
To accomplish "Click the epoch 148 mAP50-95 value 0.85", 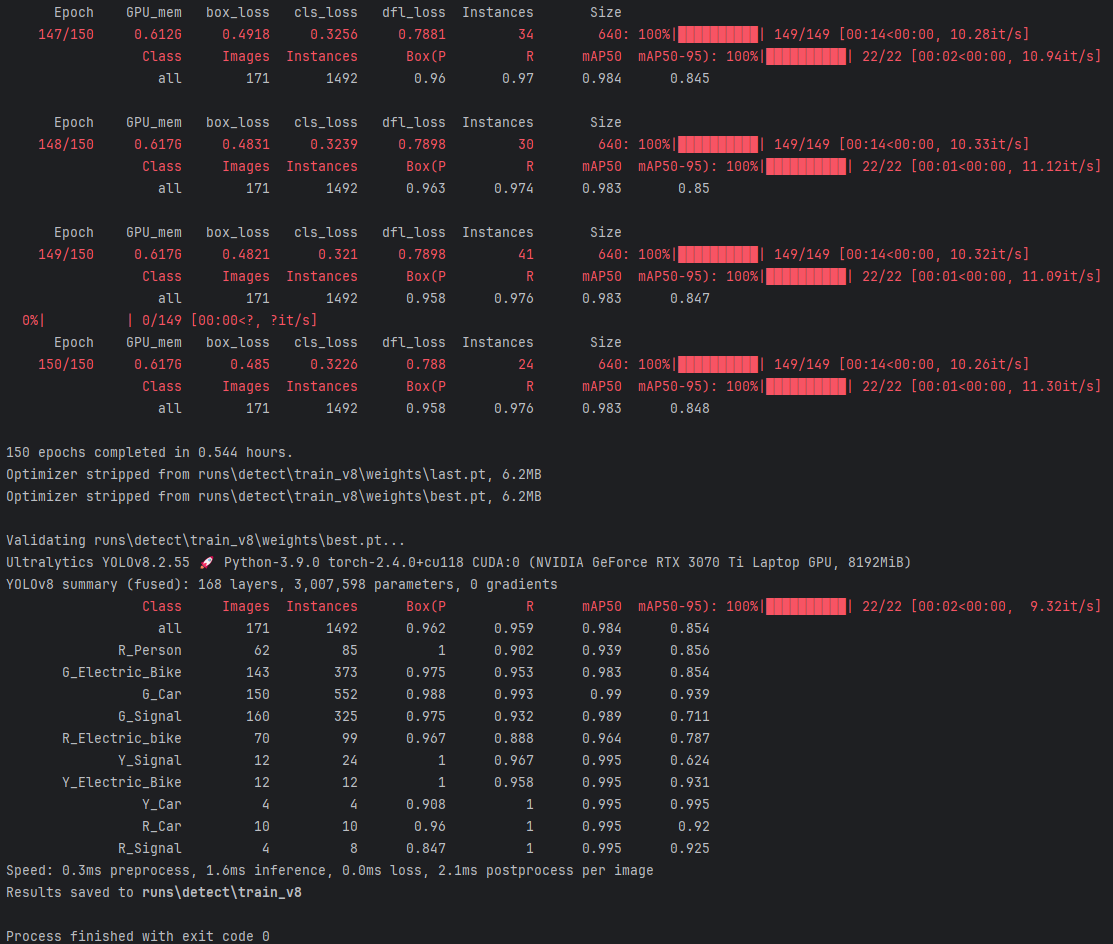I will point(693,188).
